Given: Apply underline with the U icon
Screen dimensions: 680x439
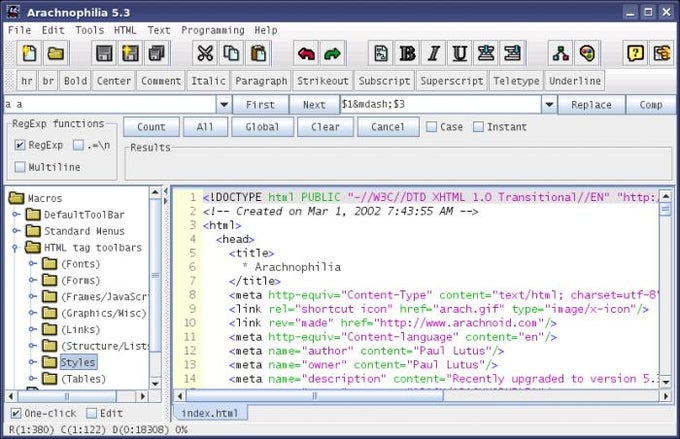Looking at the screenshot, I should coord(460,53).
